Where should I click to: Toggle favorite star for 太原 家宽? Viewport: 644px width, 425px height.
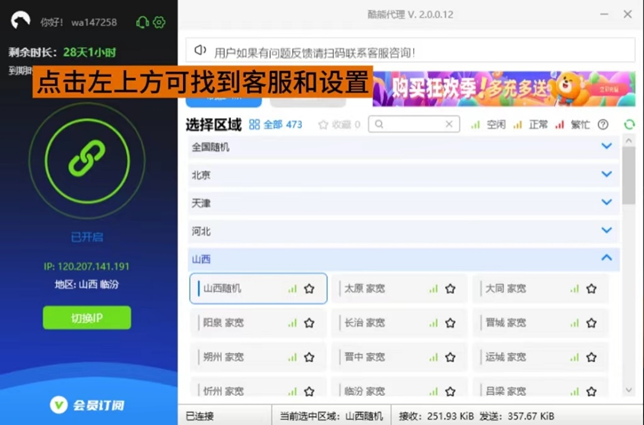[x=450, y=289]
